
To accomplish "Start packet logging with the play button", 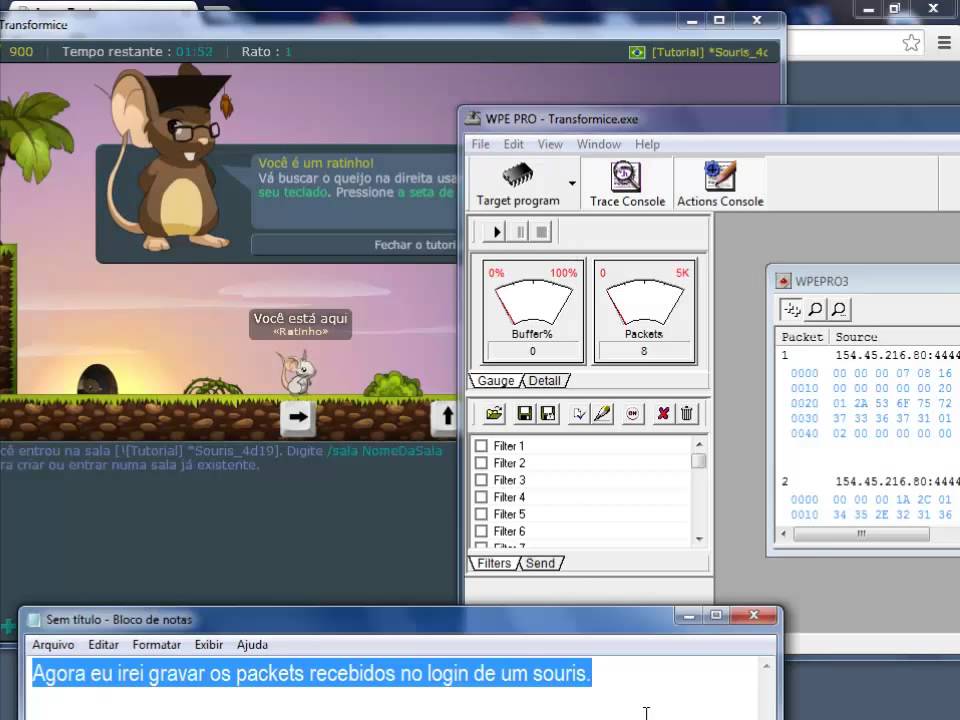I will pos(496,232).
